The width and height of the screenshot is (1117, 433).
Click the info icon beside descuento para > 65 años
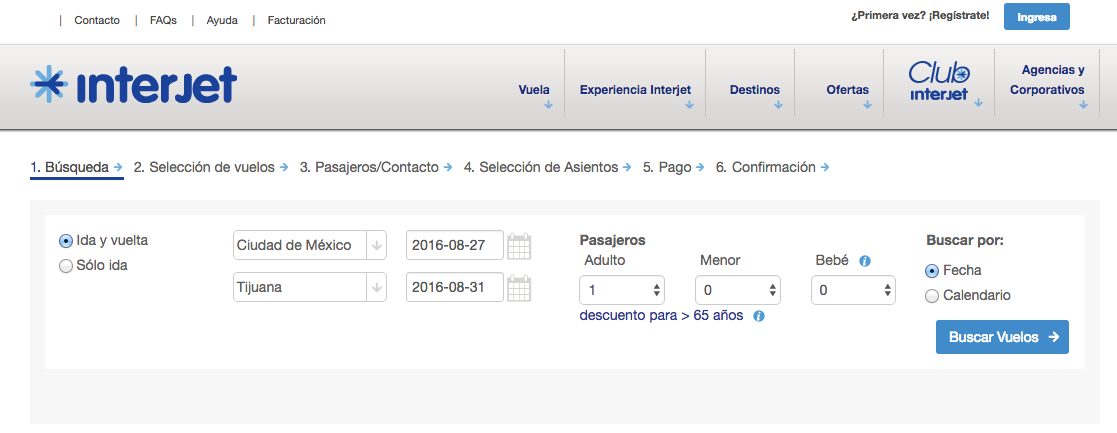759,316
